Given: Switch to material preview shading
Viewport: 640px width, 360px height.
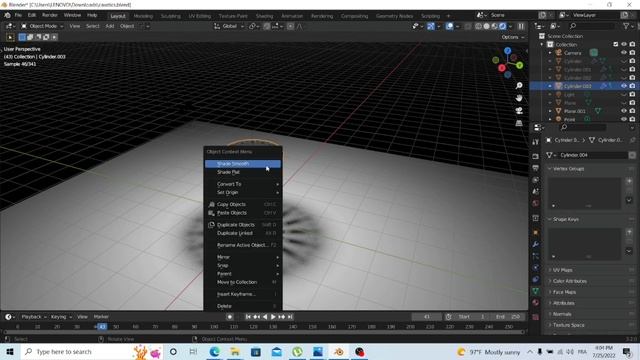Looking at the screenshot, I should [495, 26].
